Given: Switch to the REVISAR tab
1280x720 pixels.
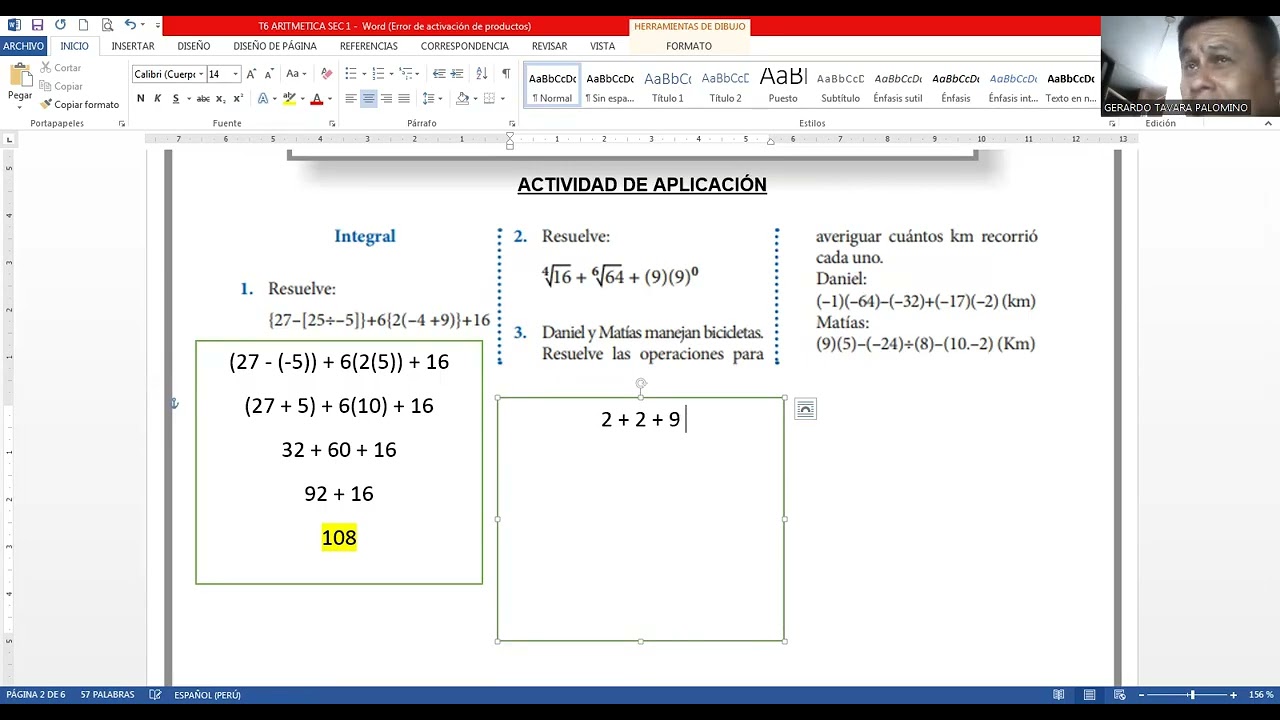Looking at the screenshot, I should click(549, 46).
